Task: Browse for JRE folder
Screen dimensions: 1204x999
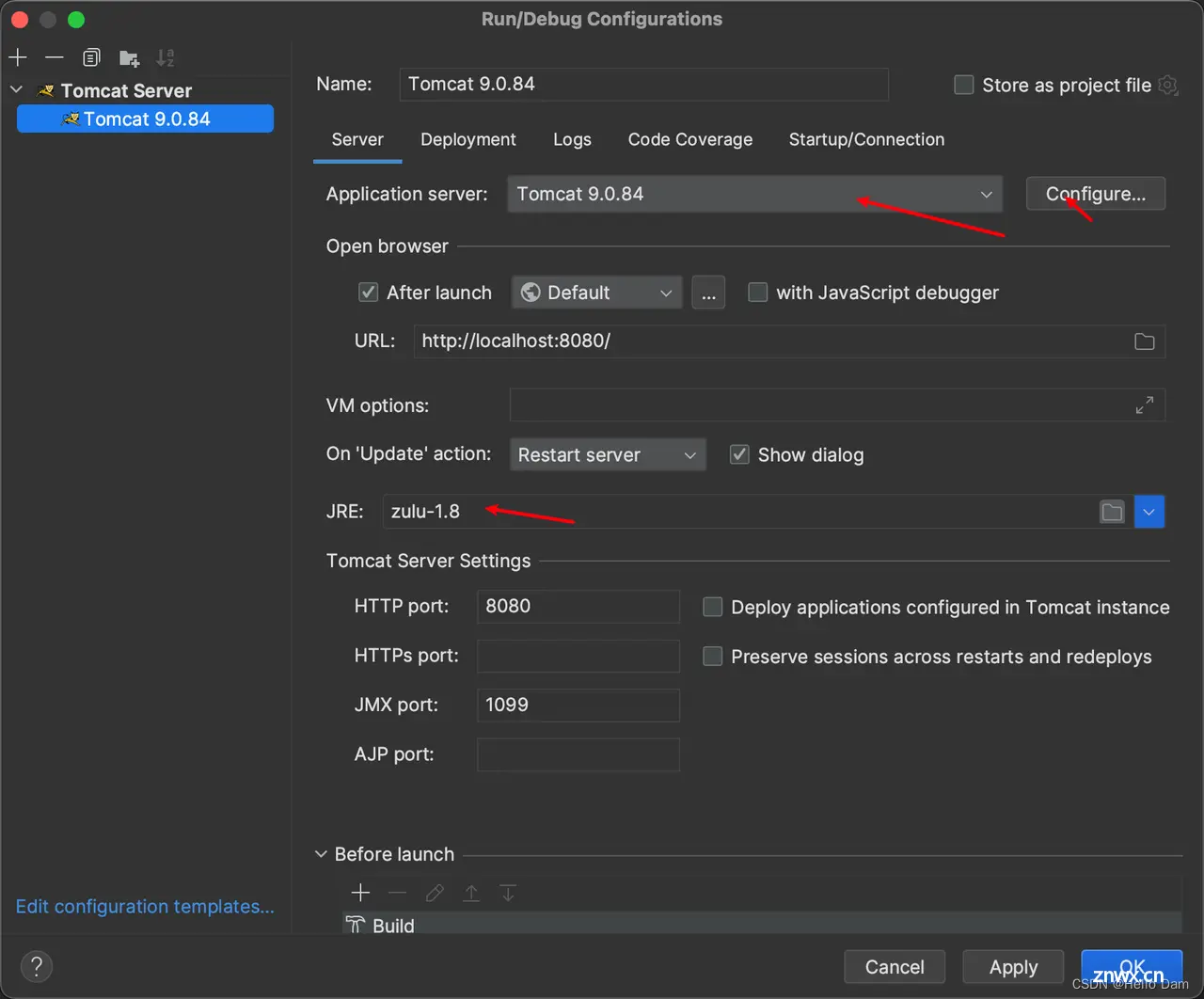Action: pos(1113,512)
